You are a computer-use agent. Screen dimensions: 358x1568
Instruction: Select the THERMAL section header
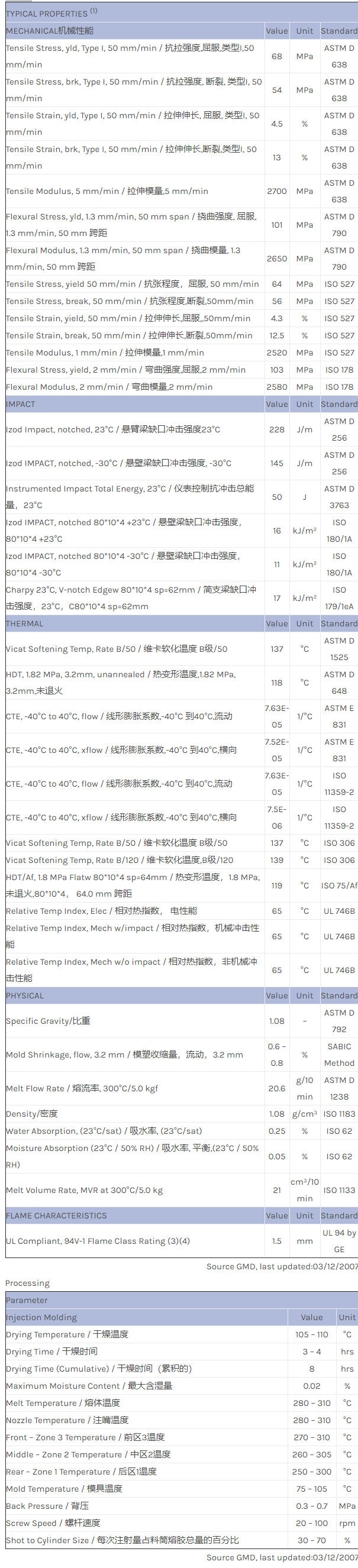[24, 623]
